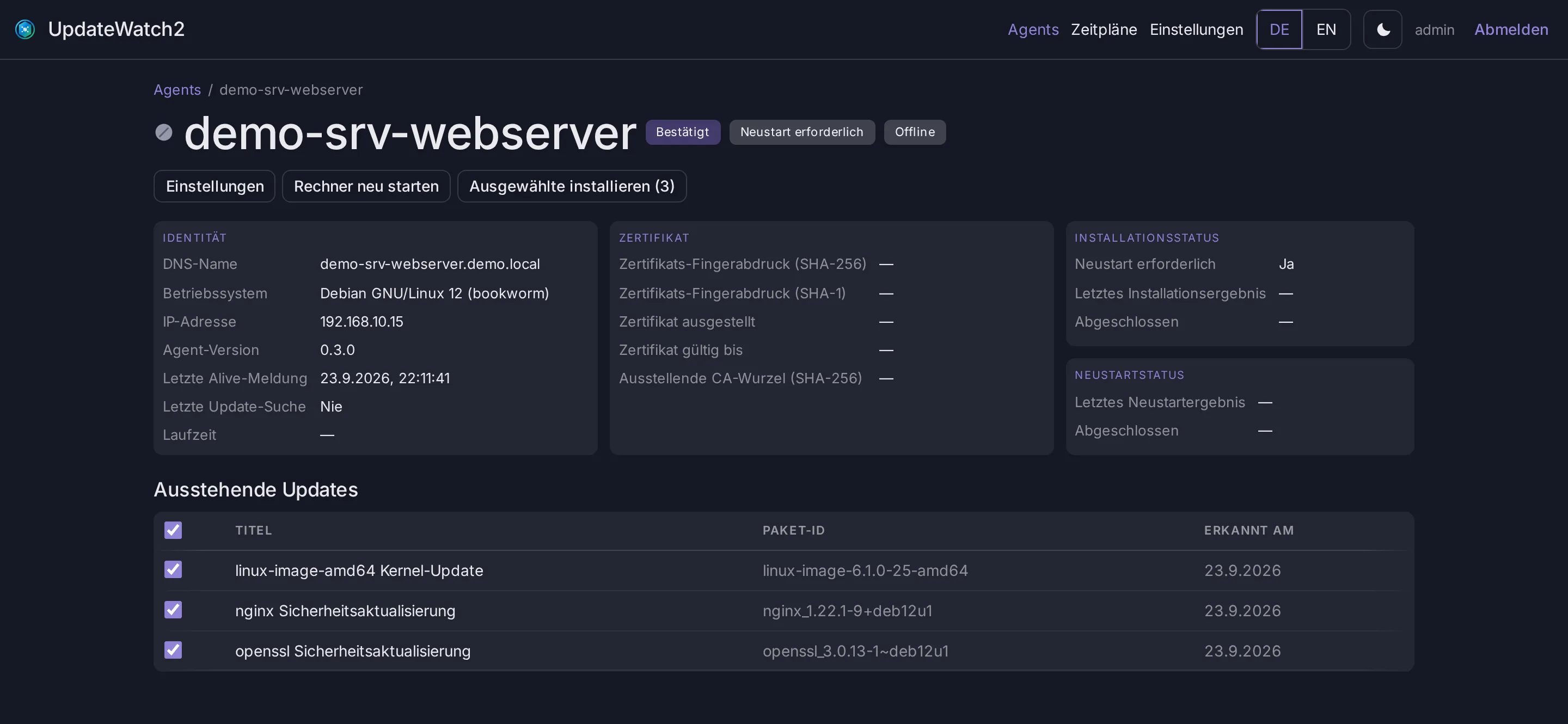Click the INSTALLATIONSSTATUS card heading

(1146, 237)
